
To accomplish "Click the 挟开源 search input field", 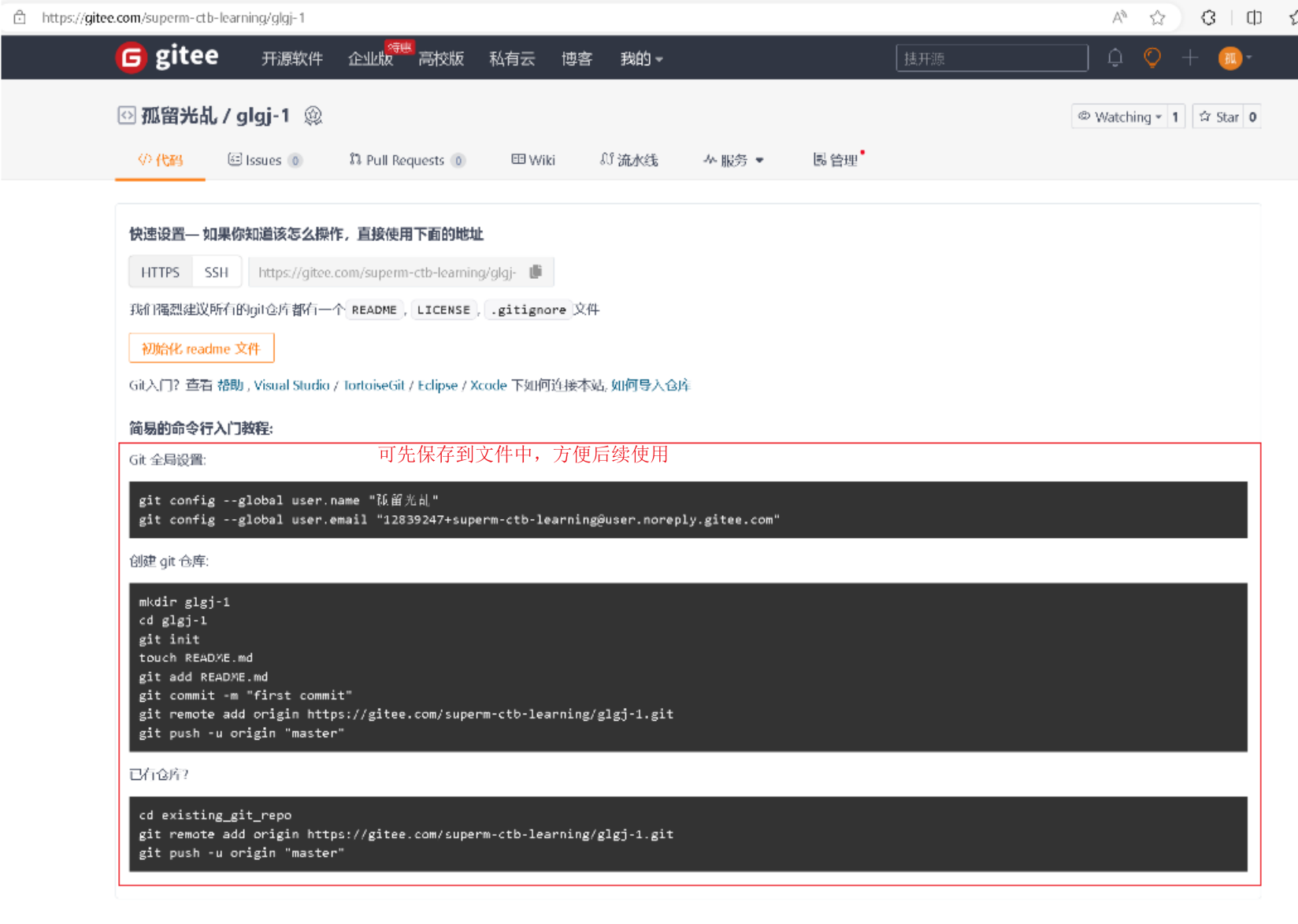I will [x=991, y=58].
